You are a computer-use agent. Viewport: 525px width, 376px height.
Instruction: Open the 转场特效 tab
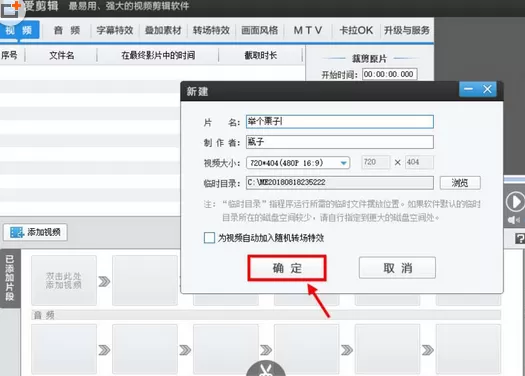(211, 30)
